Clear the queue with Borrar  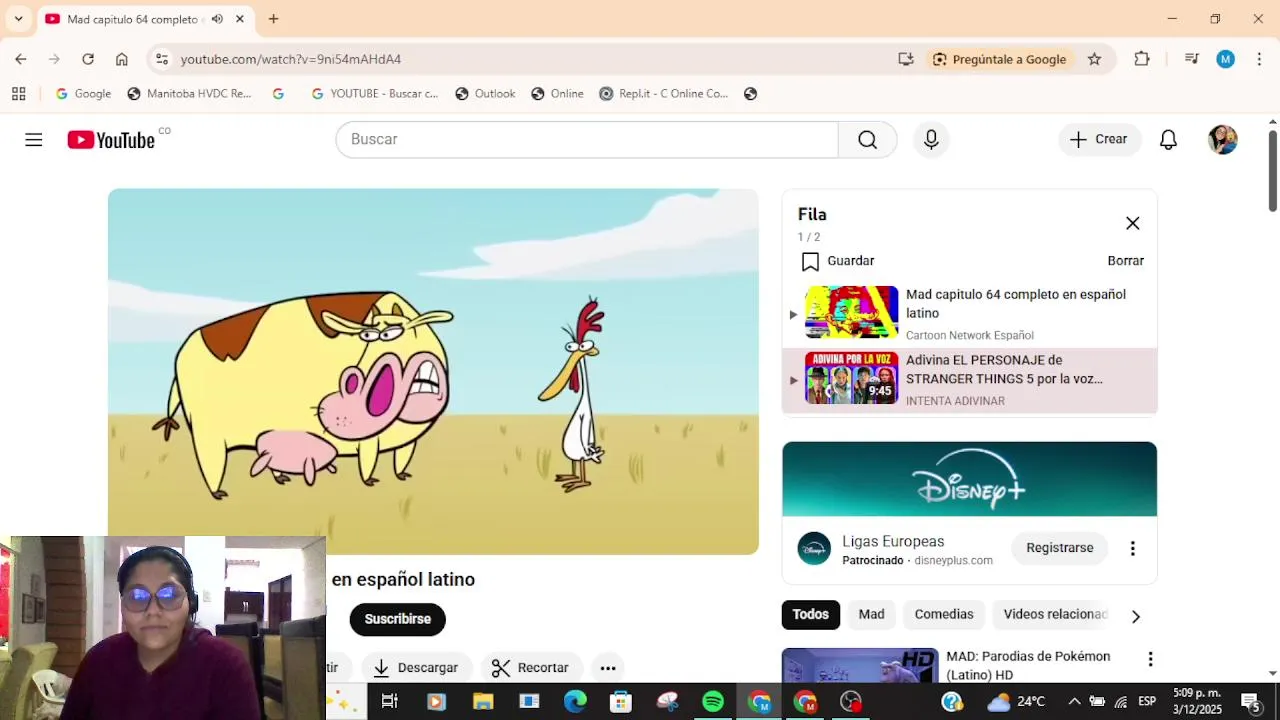pos(1125,261)
